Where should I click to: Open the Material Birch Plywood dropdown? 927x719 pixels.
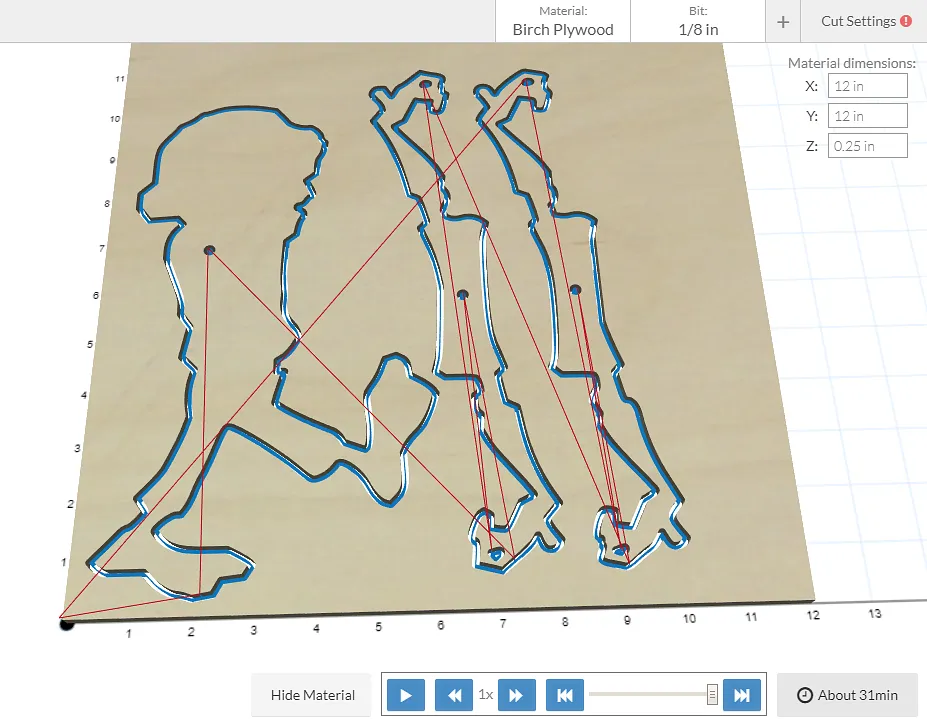coord(562,21)
